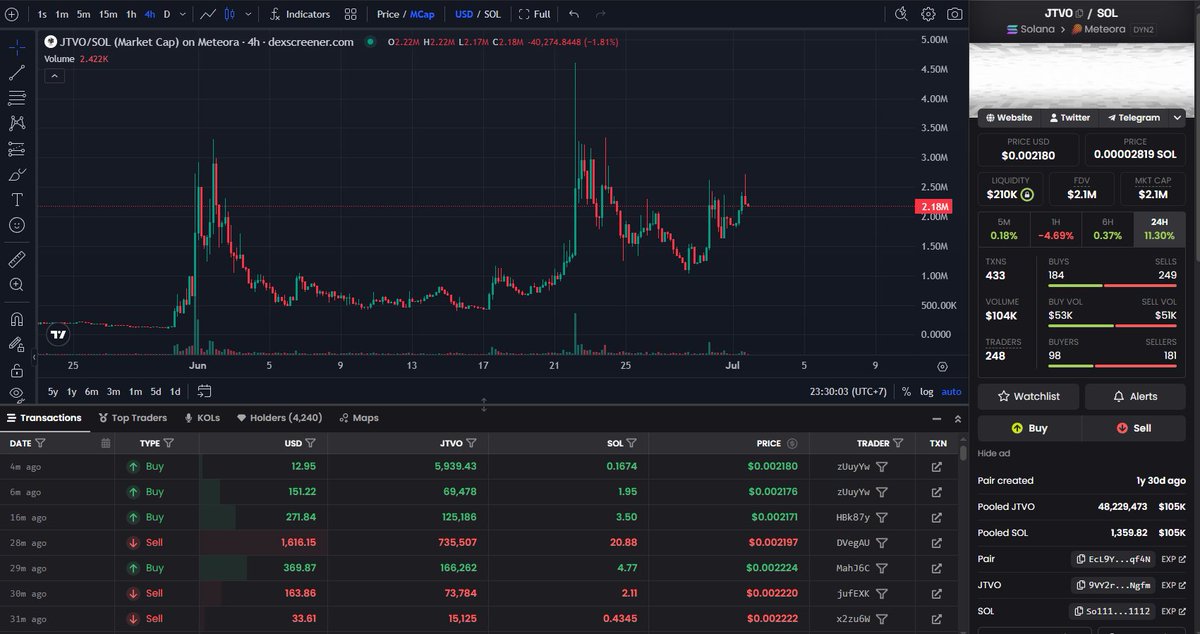Open the emoji icons tool

pyautogui.click(x=17, y=226)
